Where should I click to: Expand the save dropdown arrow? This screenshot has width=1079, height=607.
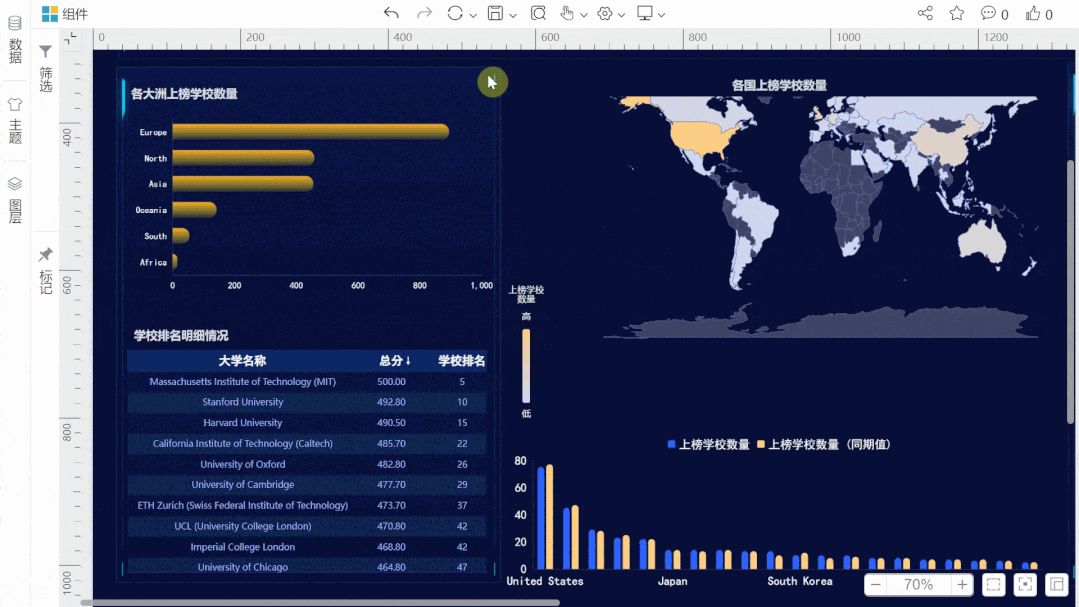pos(513,15)
